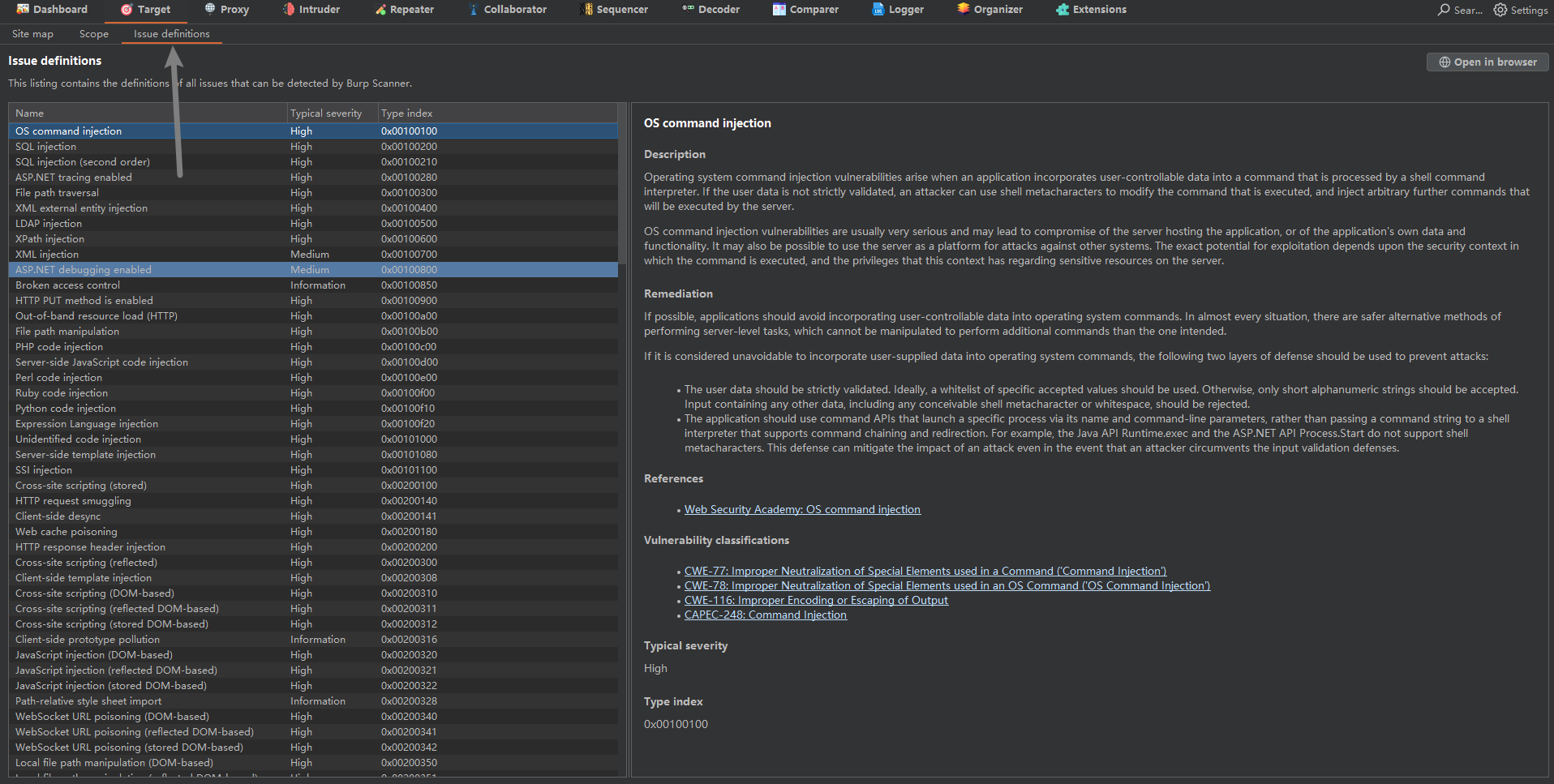The image size is (1554, 784).
Task: Click the Open in browser button
Action: (1487, 62)
